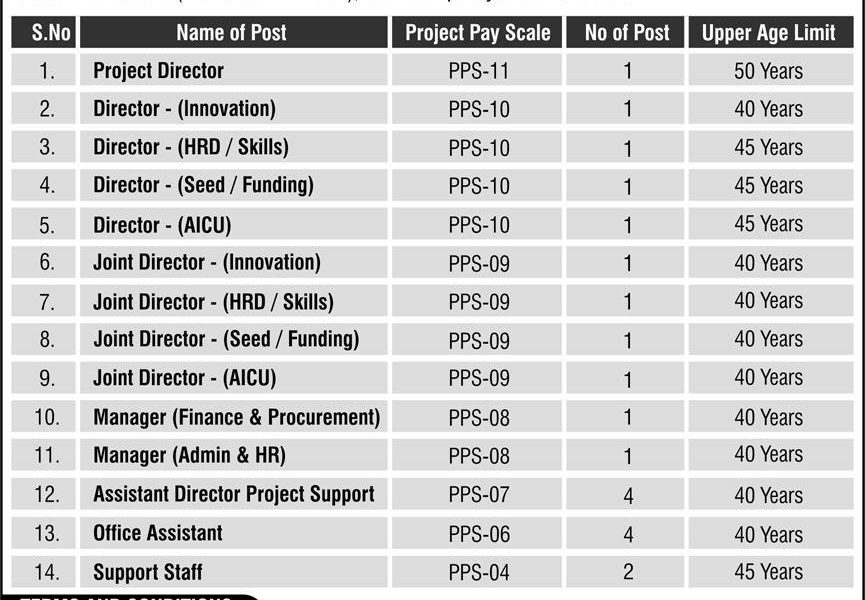
Task: Select the Support Staff post name
Action: pyautogui.click(x=147, y=572)
